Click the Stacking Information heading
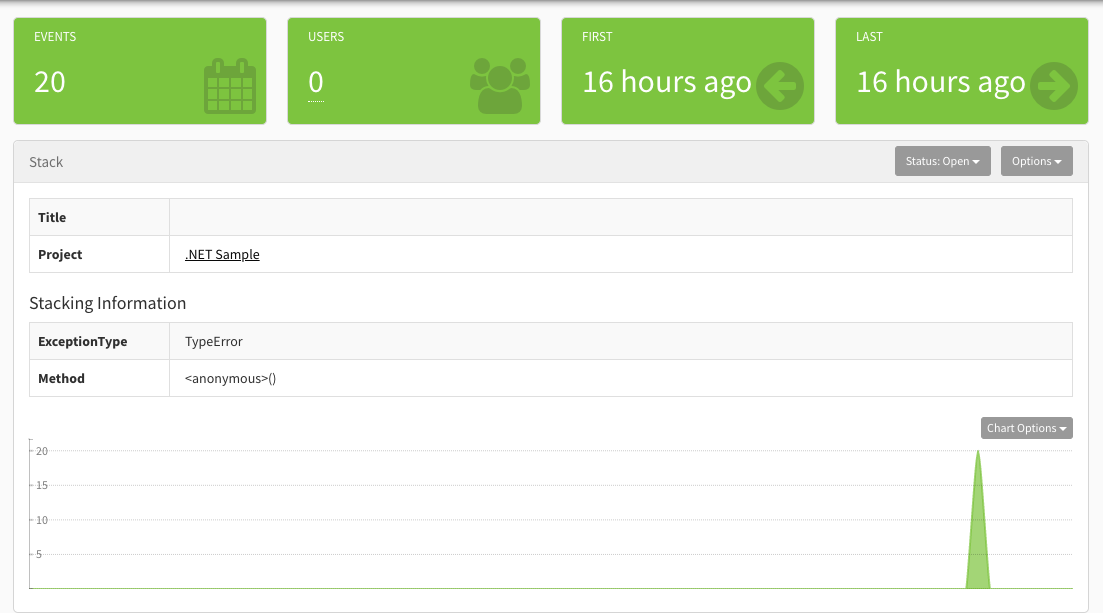The image size is (1103, 613). (107, 303)
